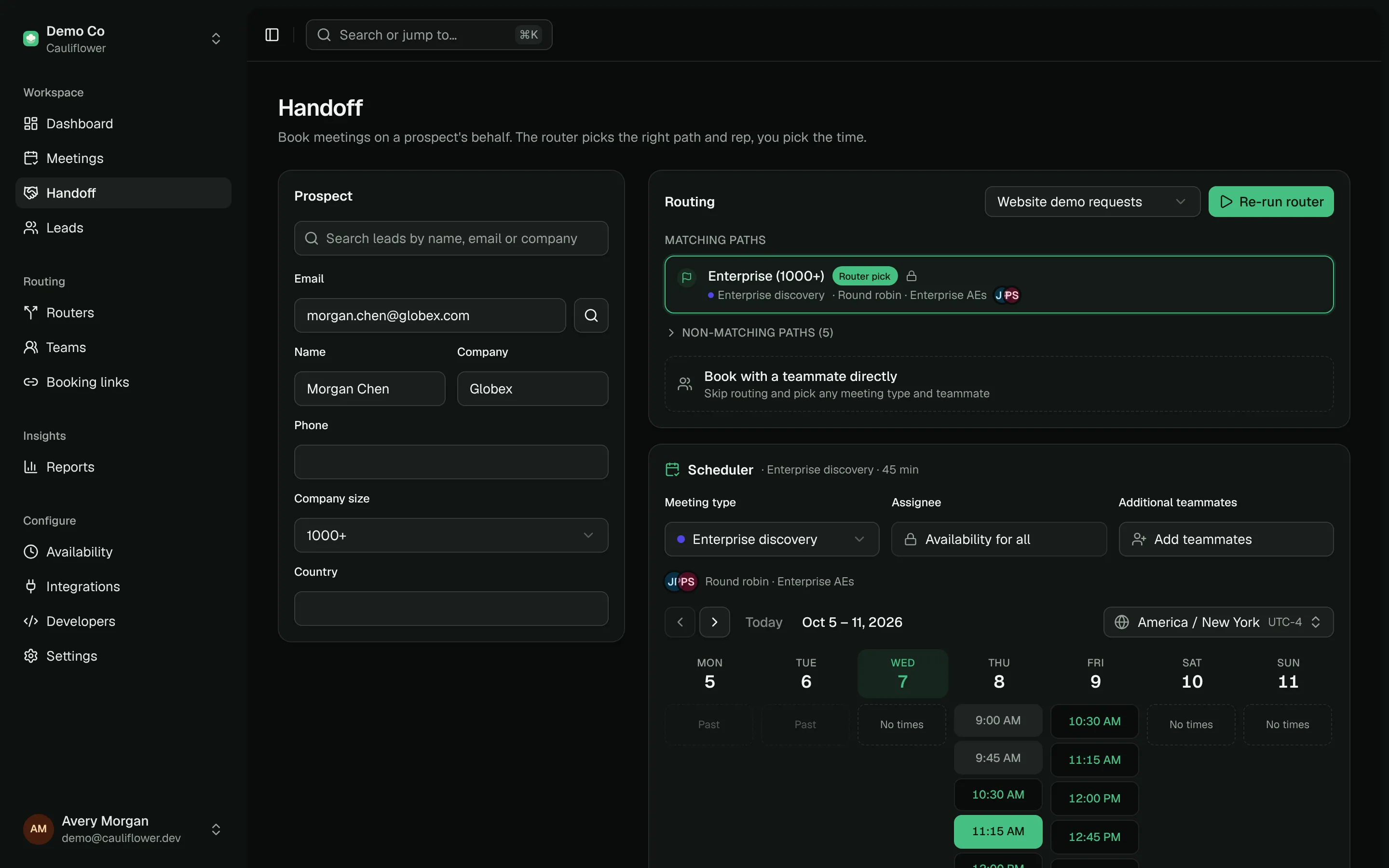Click the Today link in scheduler
The width and height of the screenshot is (1389, 868).
coord(763,622)
